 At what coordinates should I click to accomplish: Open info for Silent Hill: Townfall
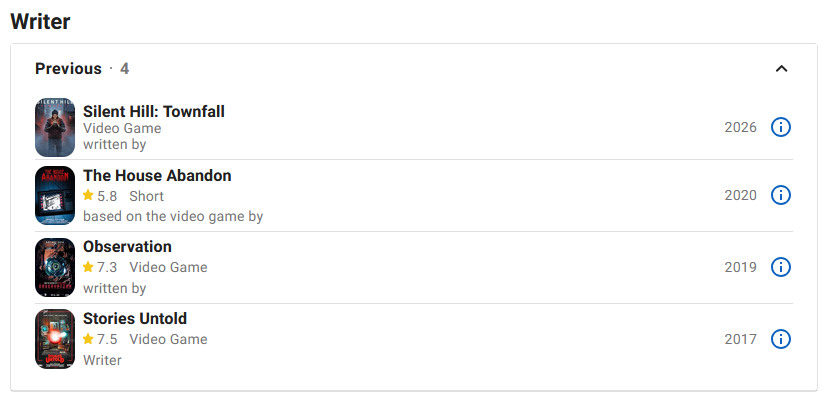(x=781, y=127)
